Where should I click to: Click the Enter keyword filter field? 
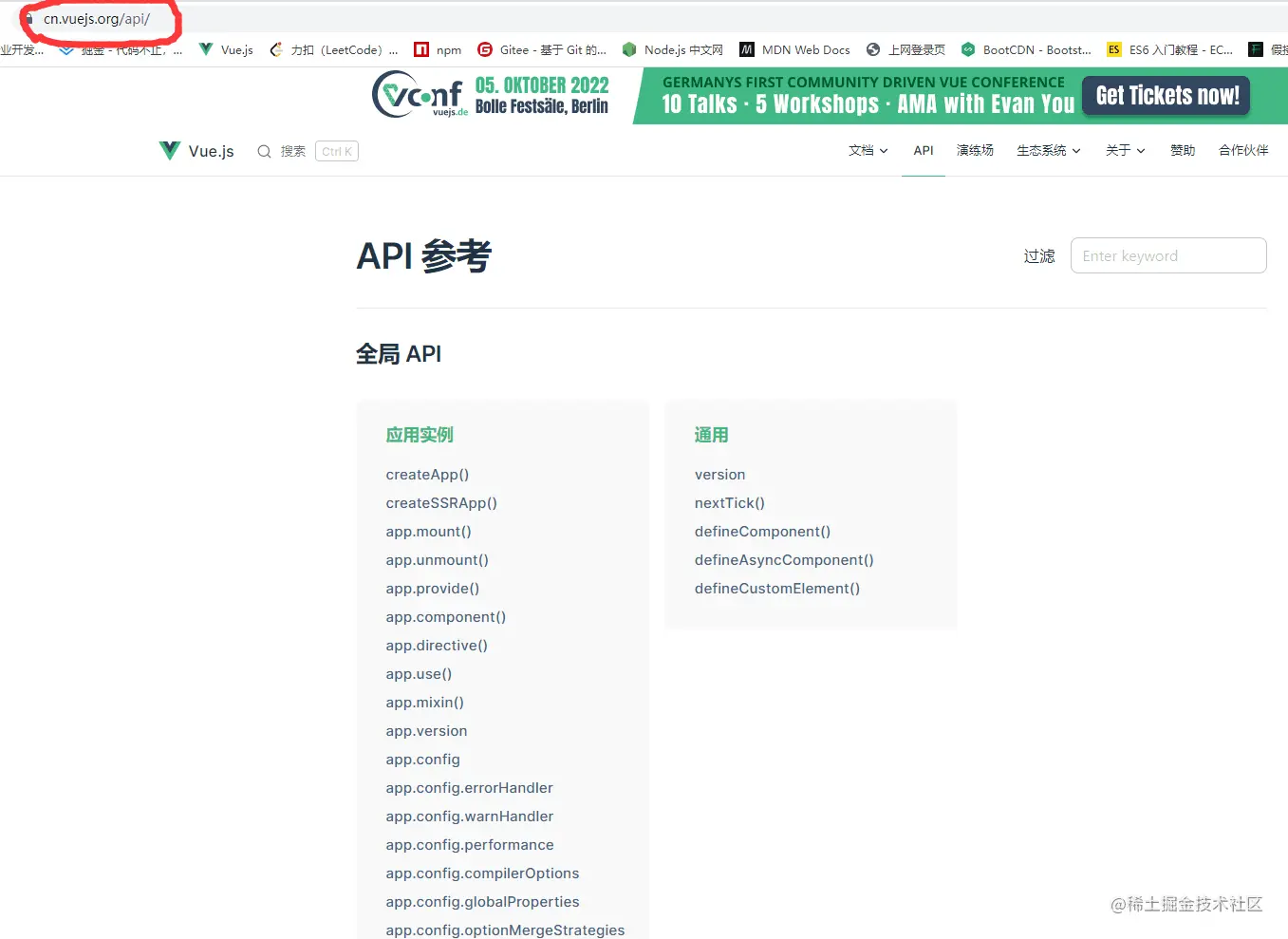coord(1168,255)
